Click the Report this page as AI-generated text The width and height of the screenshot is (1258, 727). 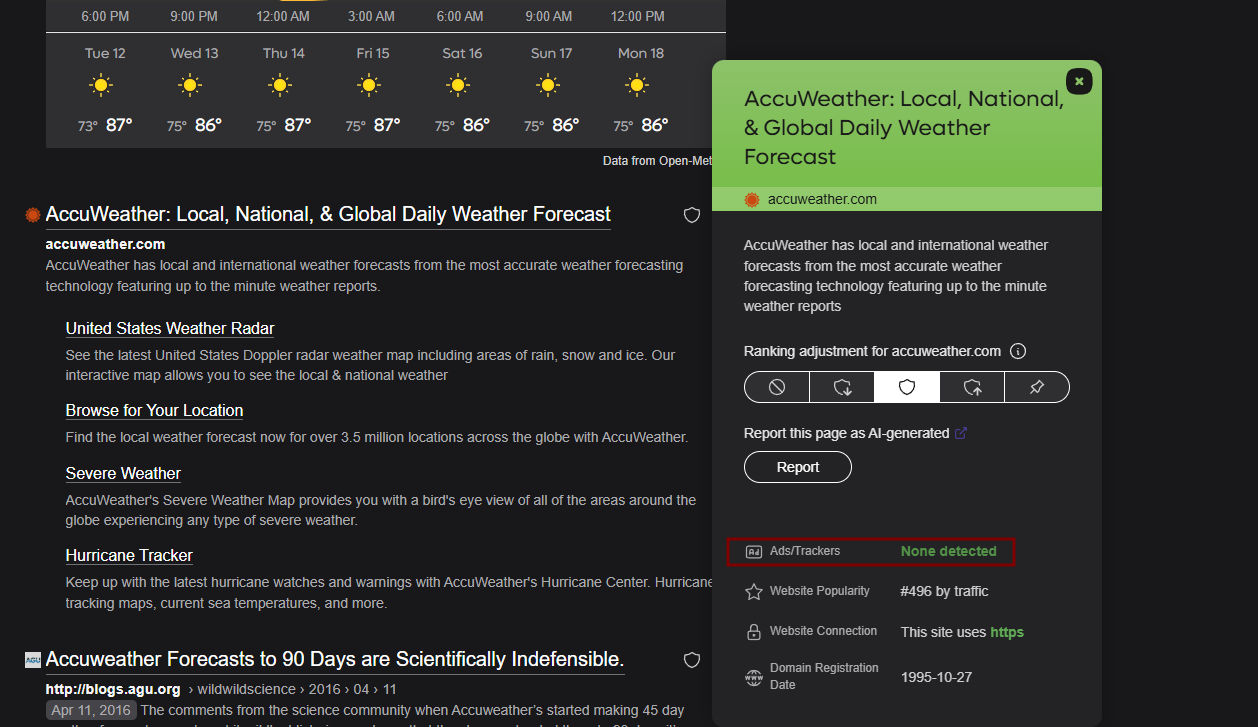coord(846,433)
